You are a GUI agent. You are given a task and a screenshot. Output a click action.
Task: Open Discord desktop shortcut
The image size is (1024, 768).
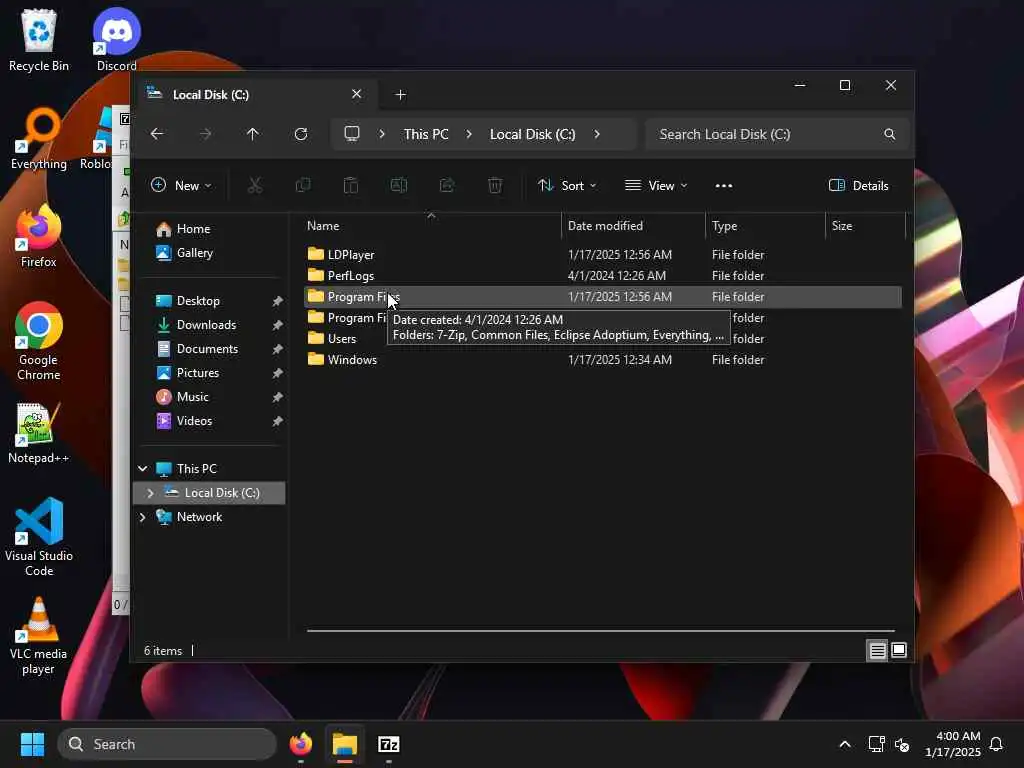(117, 40)
